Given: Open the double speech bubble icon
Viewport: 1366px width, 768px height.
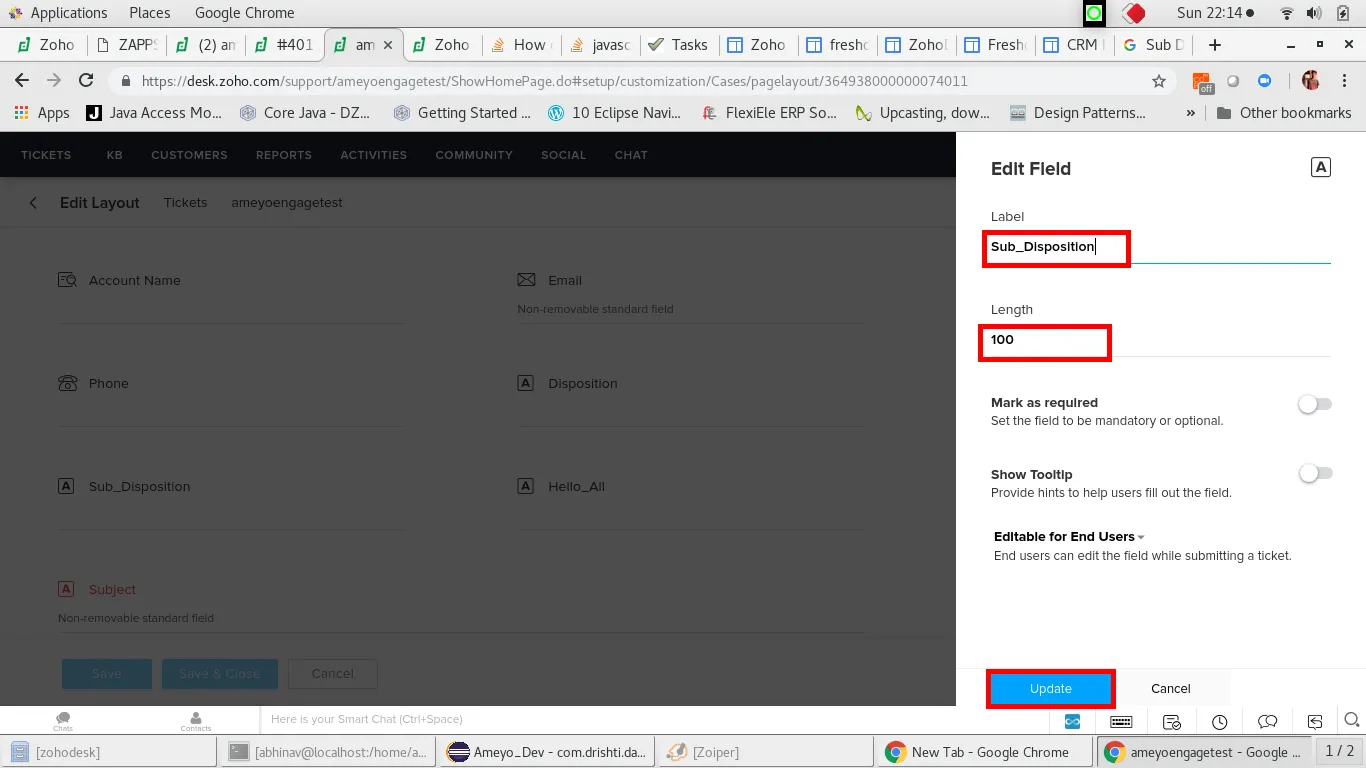Looking at the screenshot, I should tap(1268, 721).
